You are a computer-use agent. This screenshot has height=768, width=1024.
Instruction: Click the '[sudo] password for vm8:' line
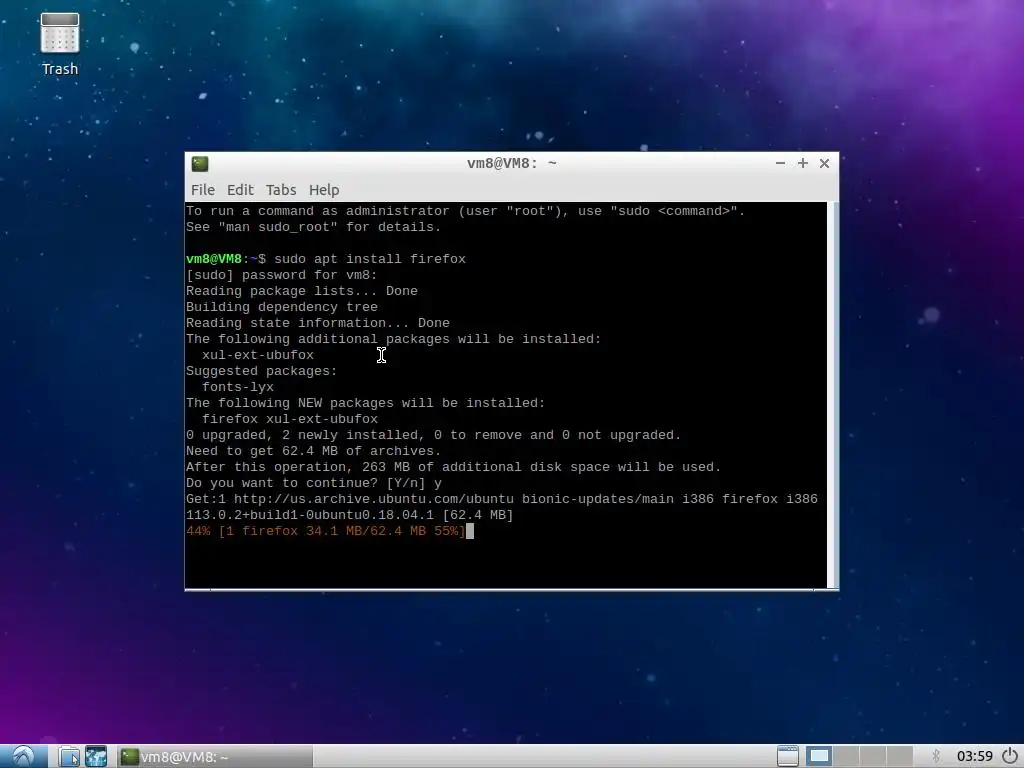click(281, 275)
